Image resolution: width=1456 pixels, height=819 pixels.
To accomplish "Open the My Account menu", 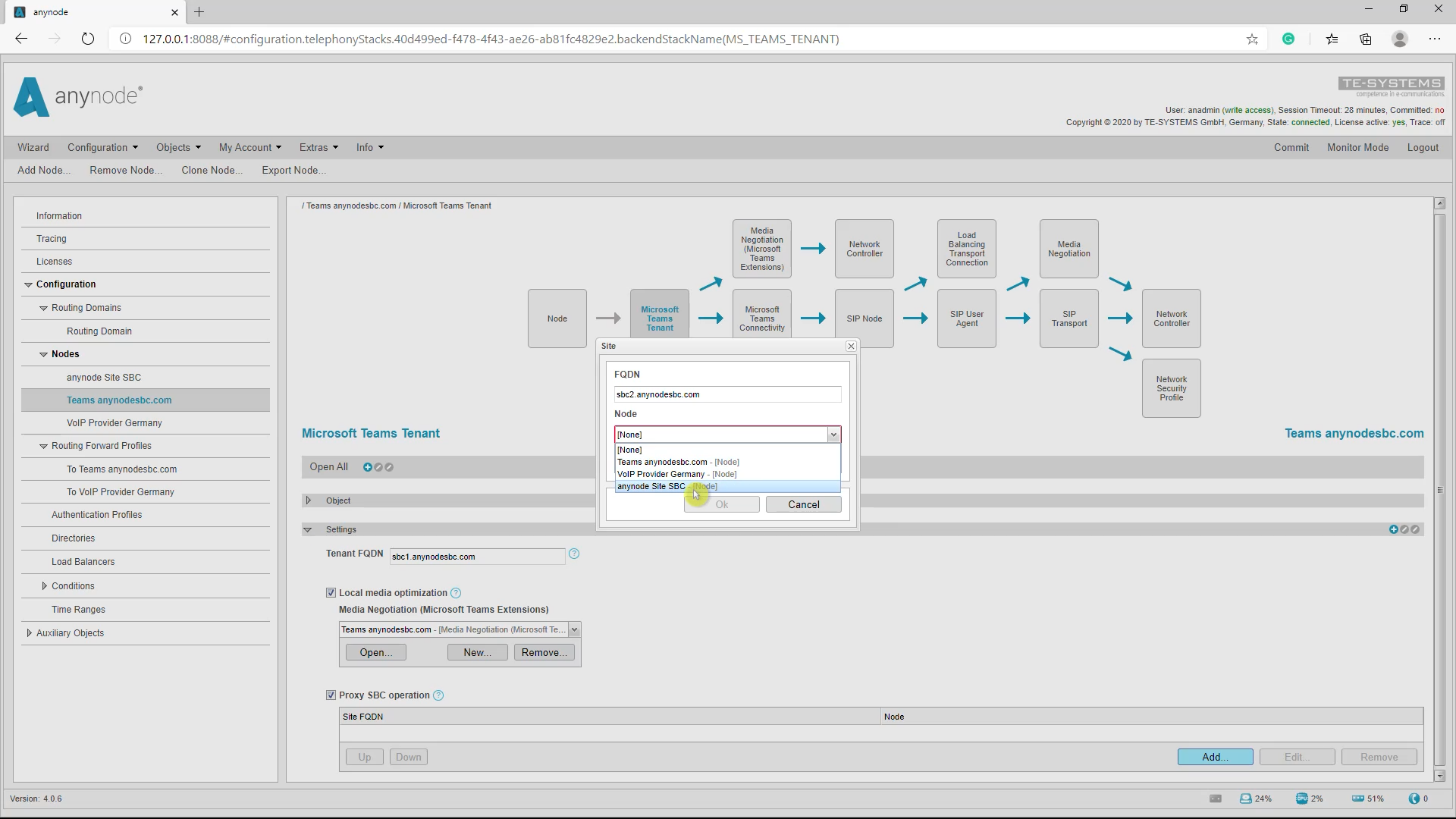I will coord(249,147).
